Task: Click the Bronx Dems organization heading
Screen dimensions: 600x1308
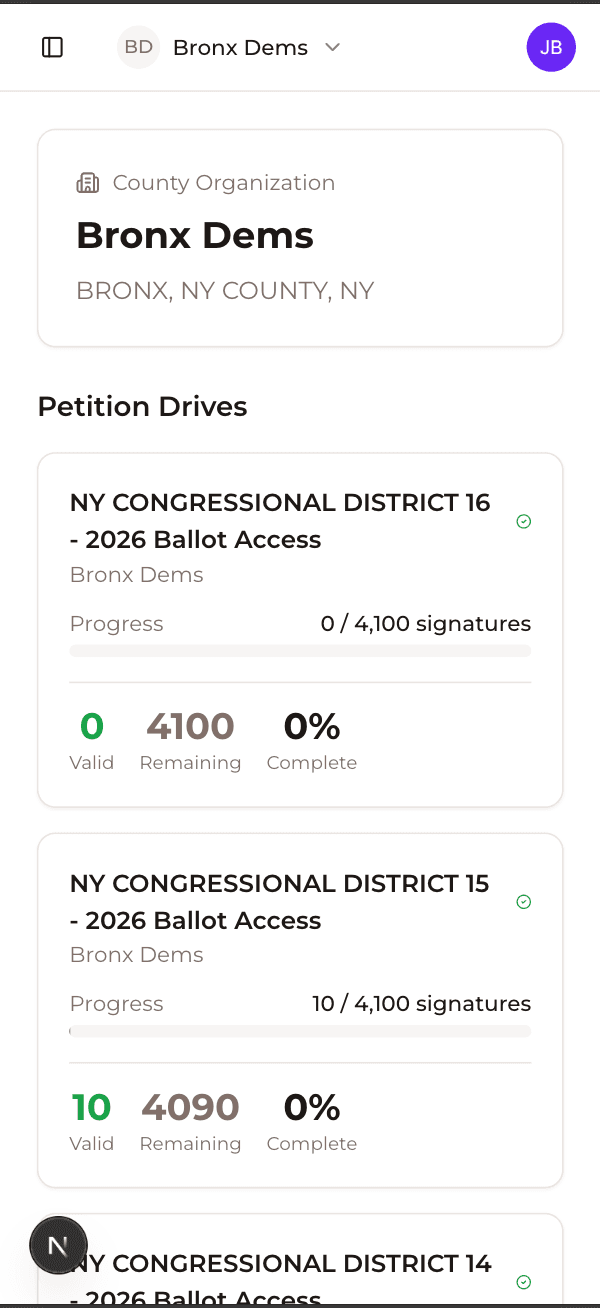Action: pos(195,236)
